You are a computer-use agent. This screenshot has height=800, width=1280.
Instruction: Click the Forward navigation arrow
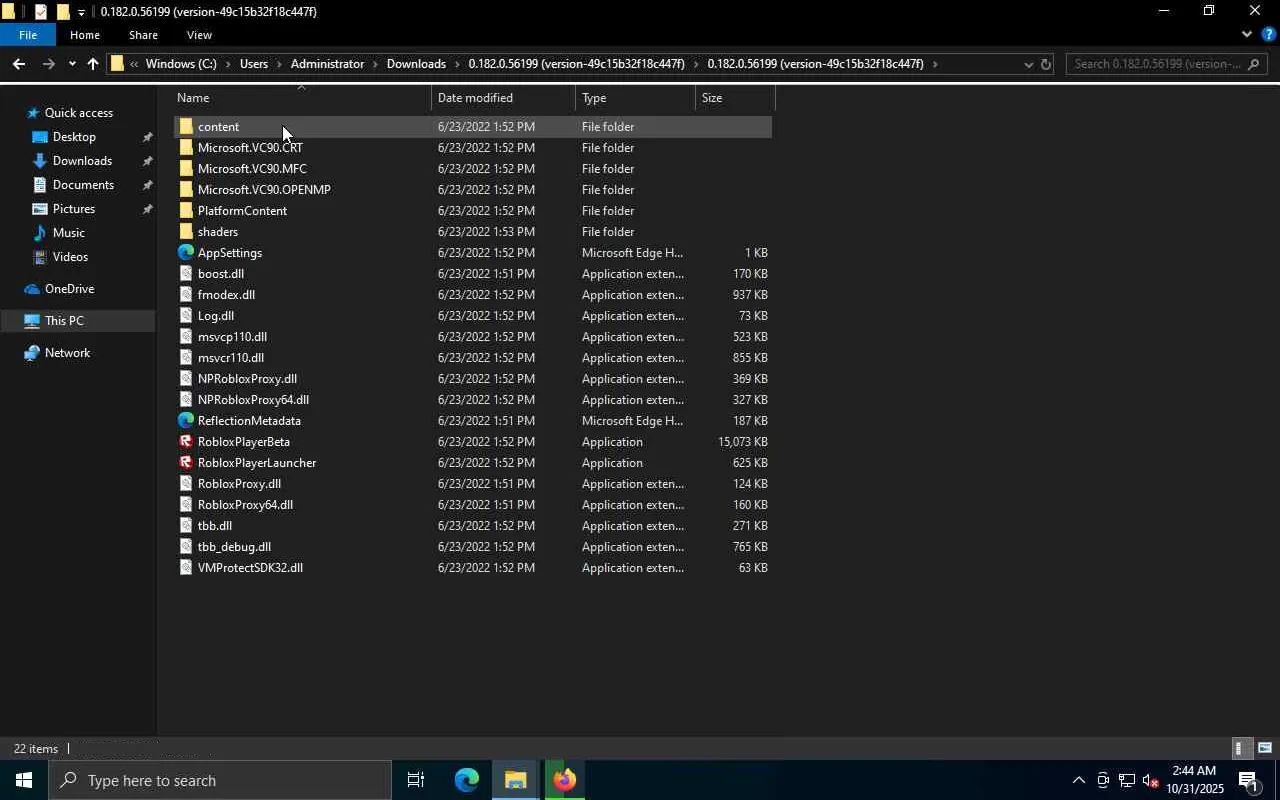(x=48, y=64)
